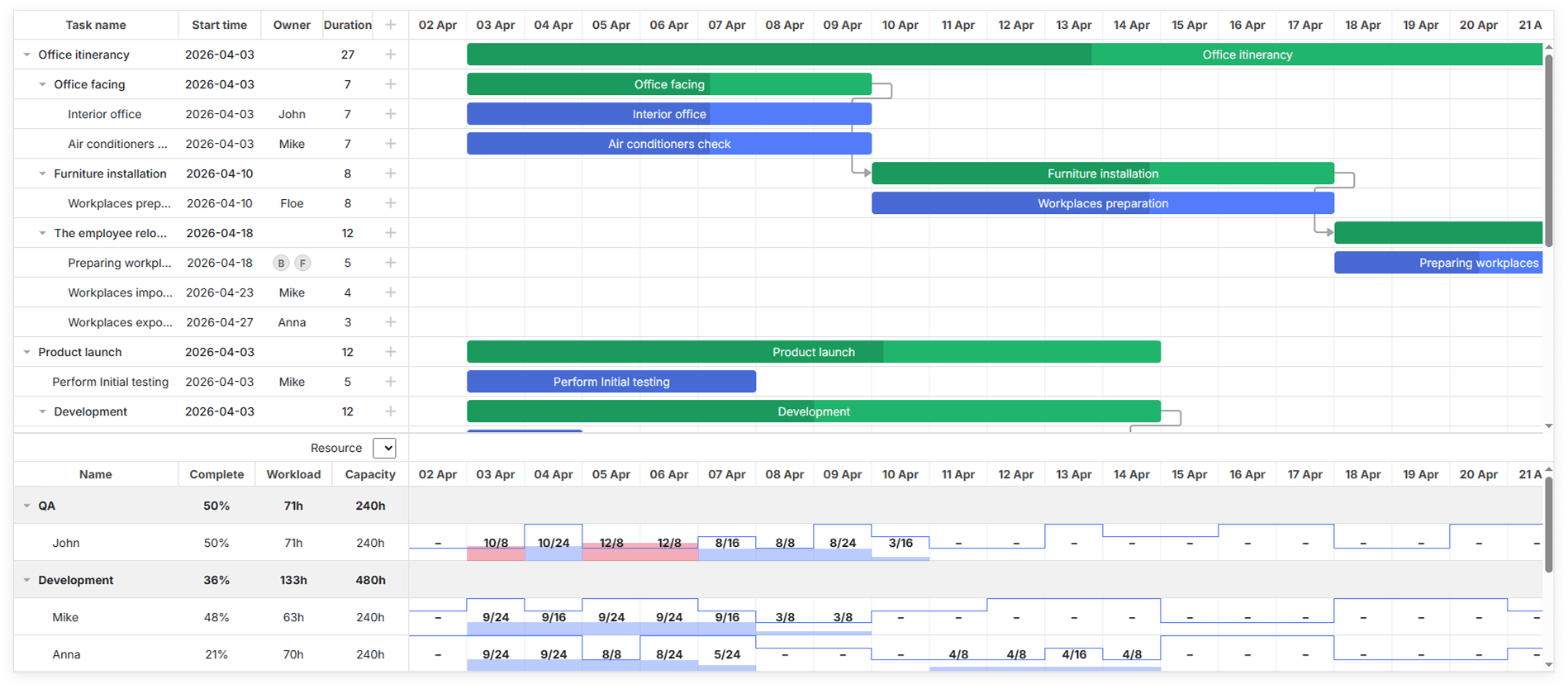Select the John resource row
Image resolution: width=1568 pixels, height=689 pixels.
211,543
